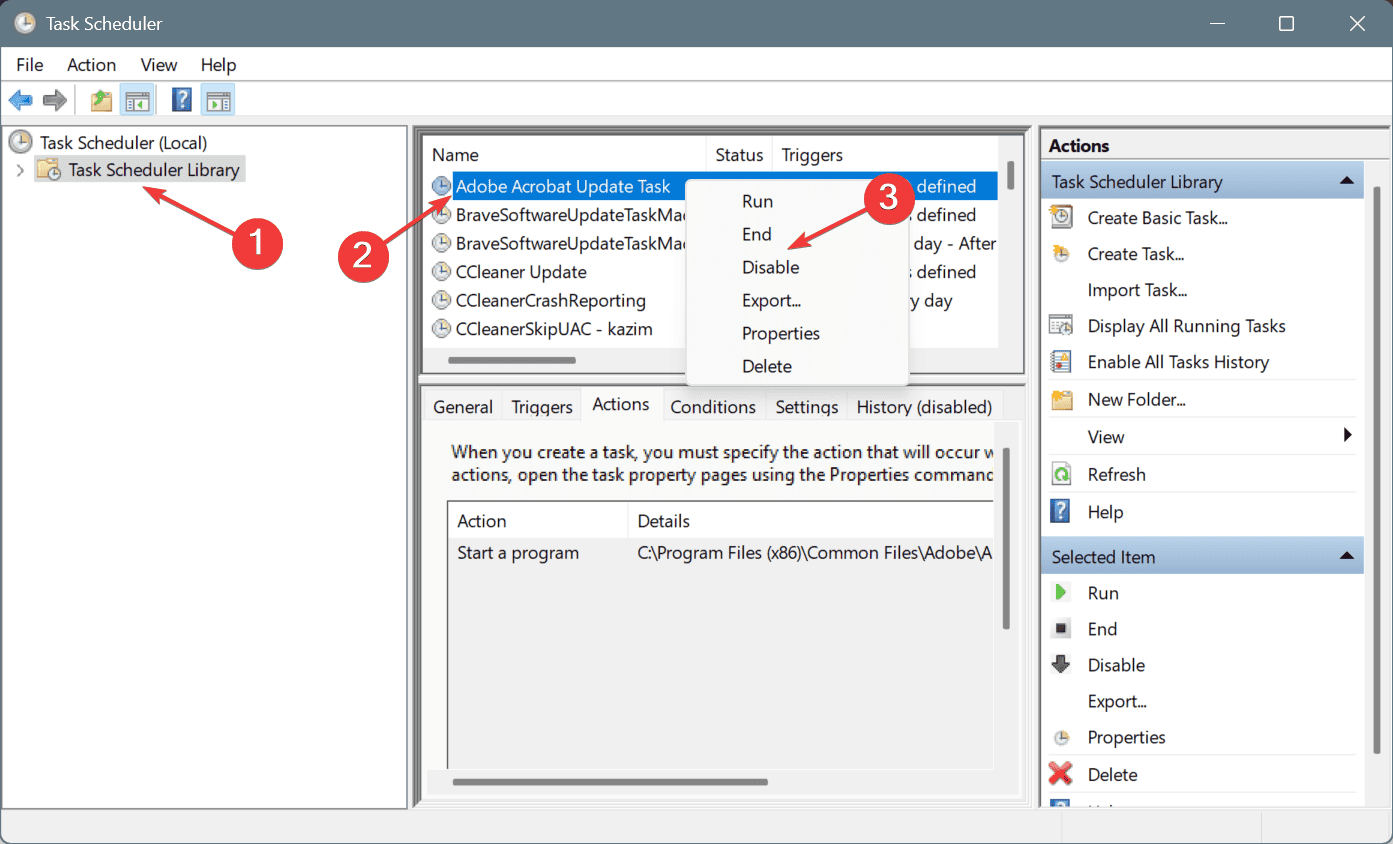Click Import Task... in Actions pane
This screenshot has height=844, width=1393.
1137,290
